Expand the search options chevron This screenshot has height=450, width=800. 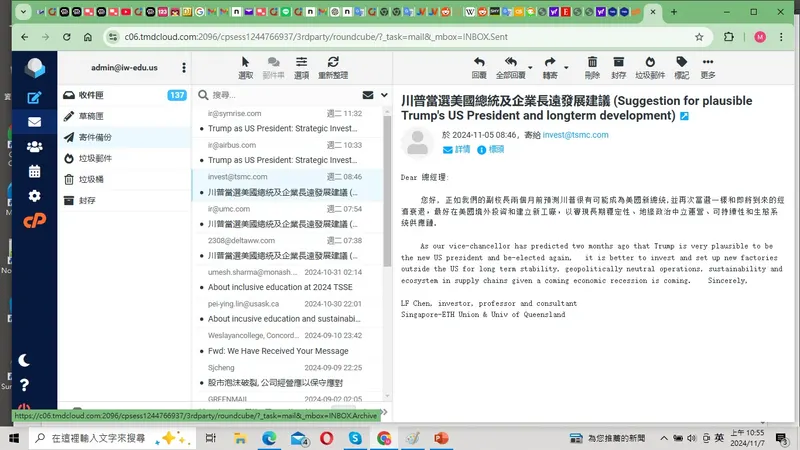point(384,95)
